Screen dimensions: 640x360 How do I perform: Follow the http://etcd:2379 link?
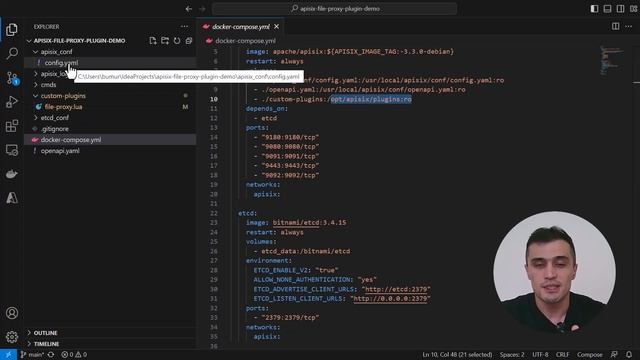click(x=396, y=289)
